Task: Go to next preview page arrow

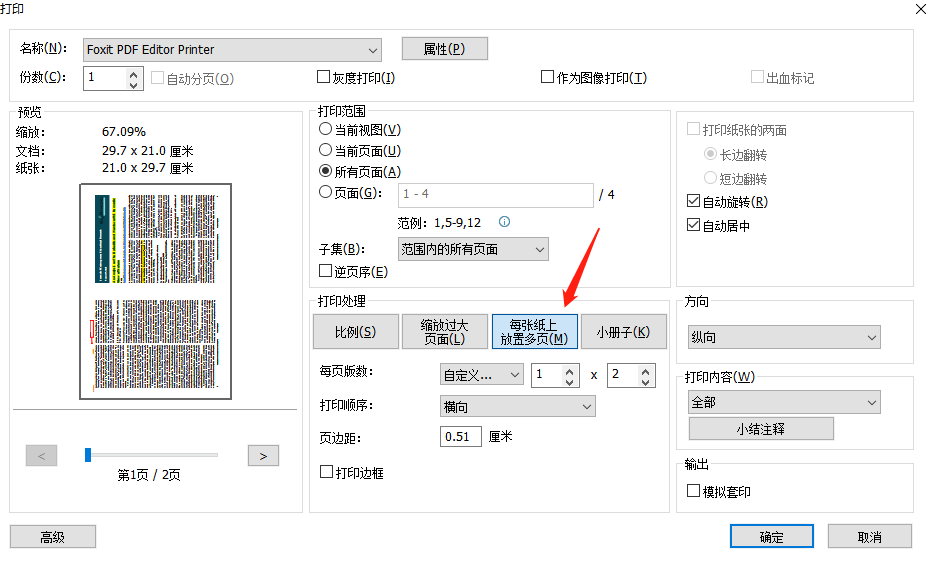Action: (264, 456)
